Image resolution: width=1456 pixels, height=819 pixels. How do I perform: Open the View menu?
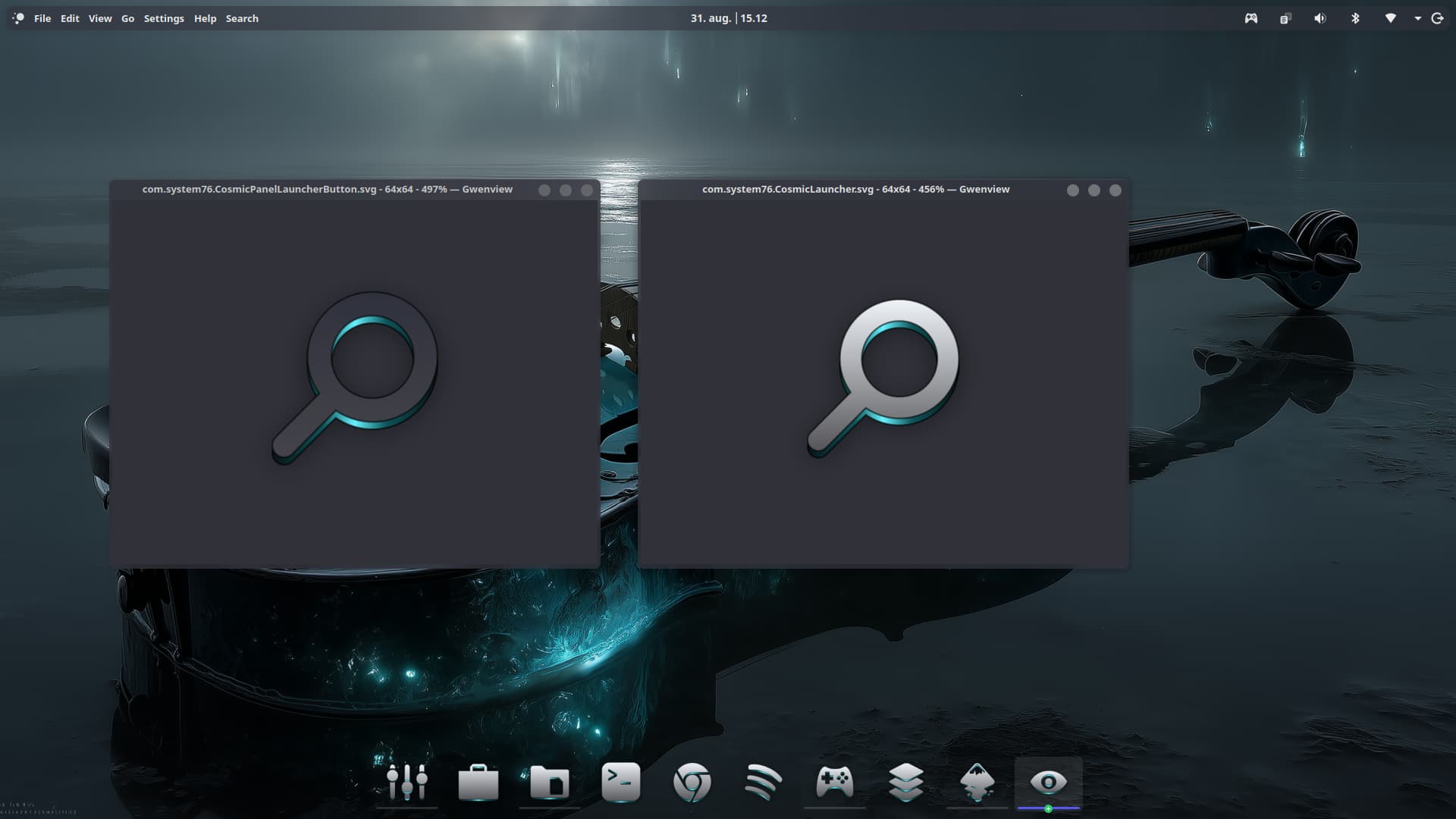[99, 18]
